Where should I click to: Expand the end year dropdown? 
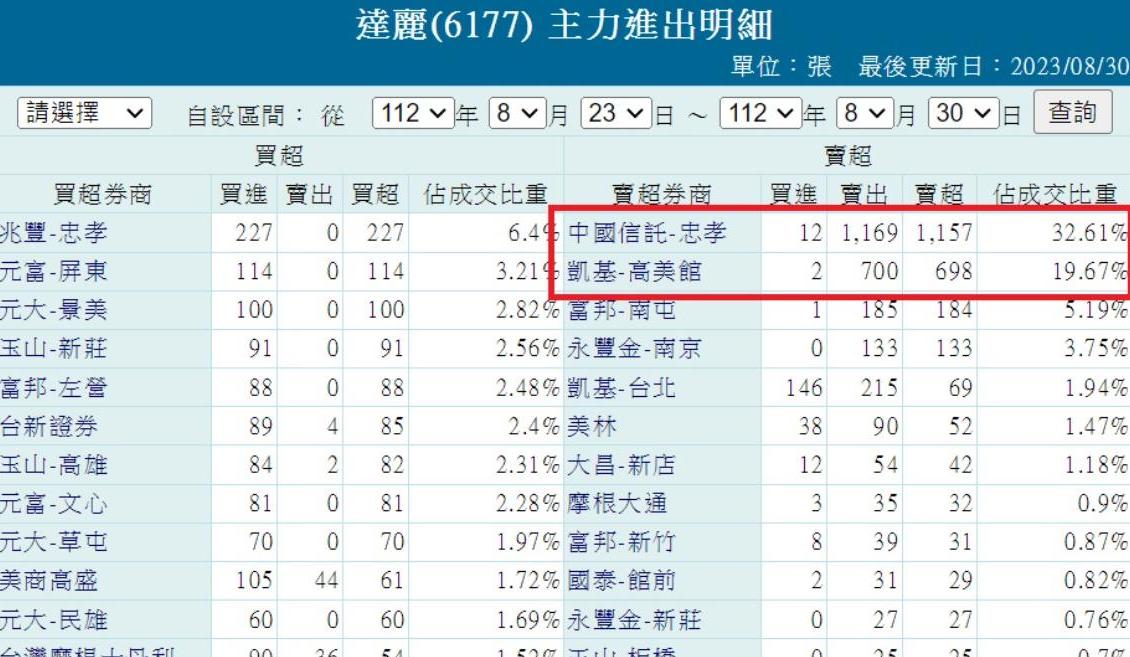click(760, 113)
